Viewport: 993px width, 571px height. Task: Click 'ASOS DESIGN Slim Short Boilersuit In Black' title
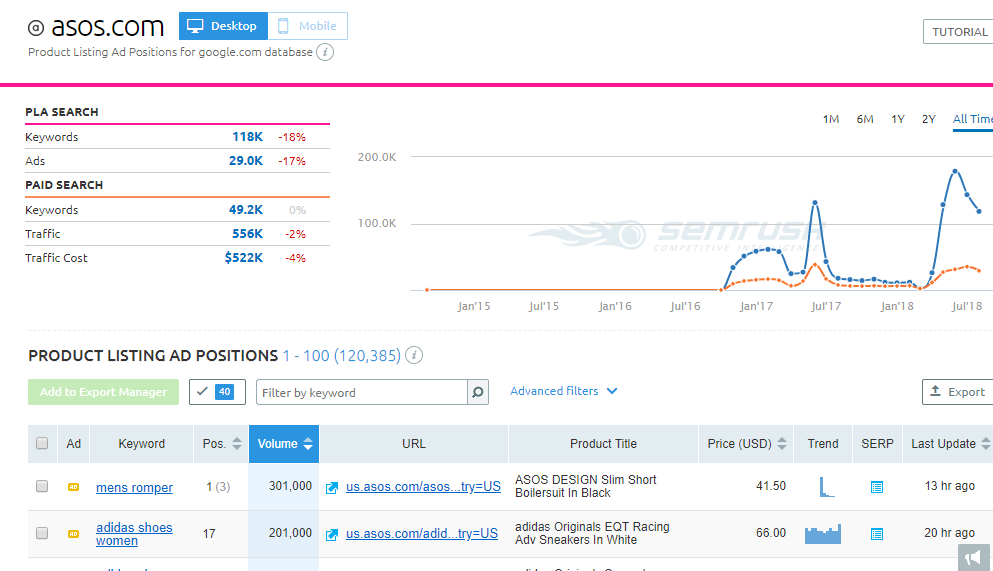585,486
